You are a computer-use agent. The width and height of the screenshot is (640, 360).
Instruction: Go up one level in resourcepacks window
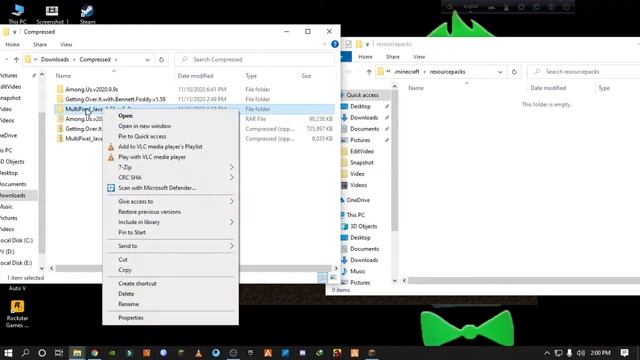(x=369, y=72)
